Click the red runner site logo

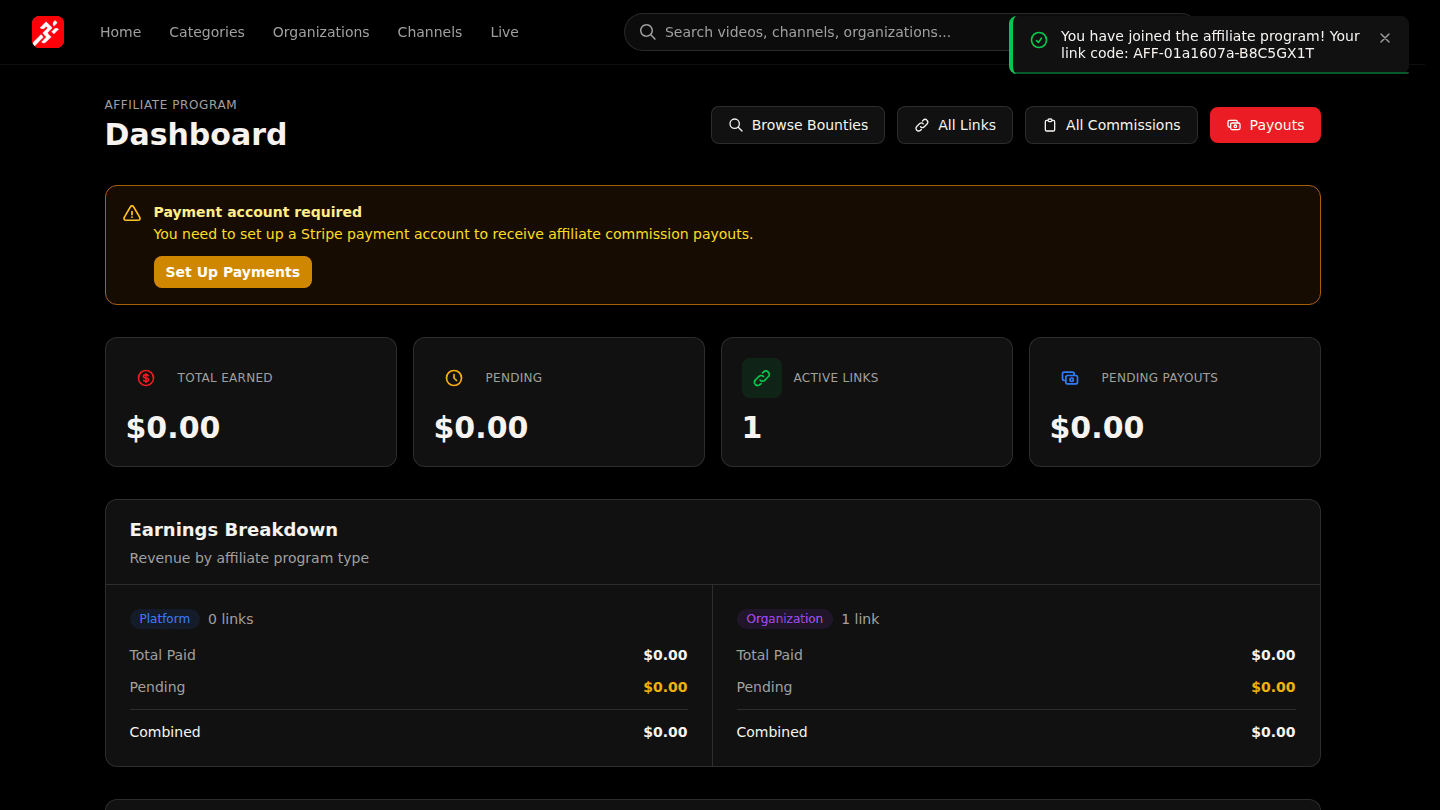coord(48,32)
